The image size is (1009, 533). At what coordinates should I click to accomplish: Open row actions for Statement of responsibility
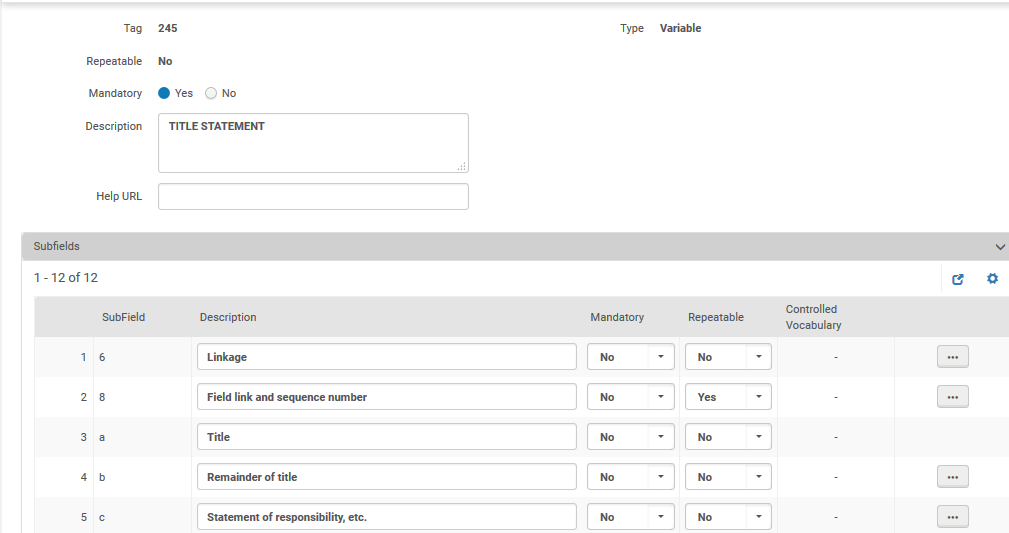(x=952, y=517)
